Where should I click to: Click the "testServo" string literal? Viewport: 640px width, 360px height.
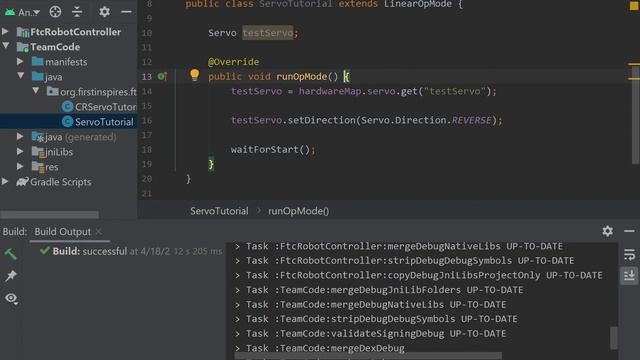tap(455, 91)
